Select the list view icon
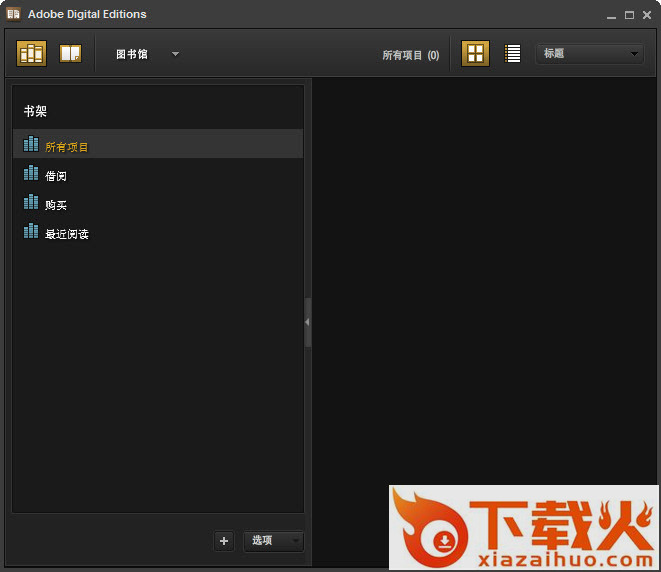 (513, 54)
